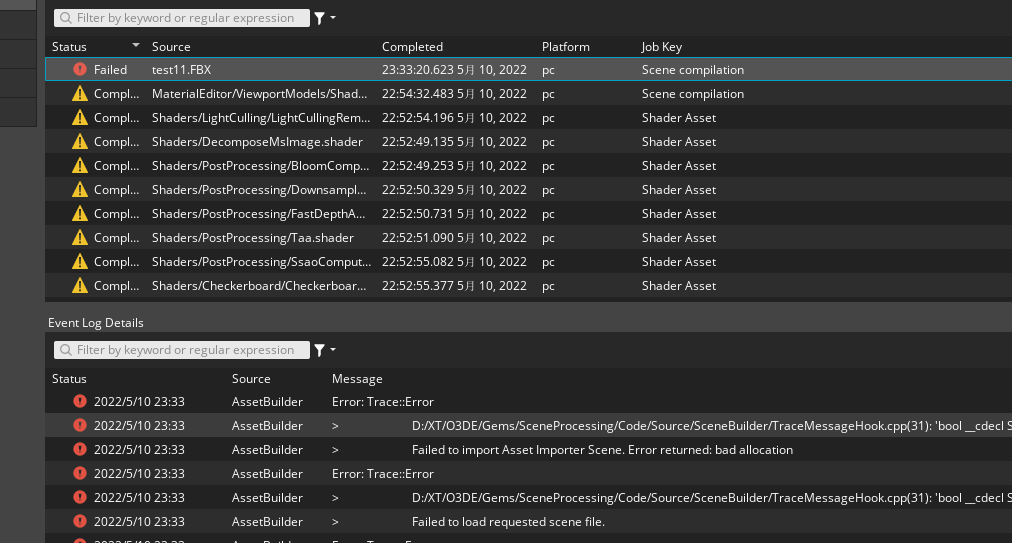The width and height of the screenshot is (1012, 543).
Task: Click completed time 22:54:32.483
Action: (454, 94)
